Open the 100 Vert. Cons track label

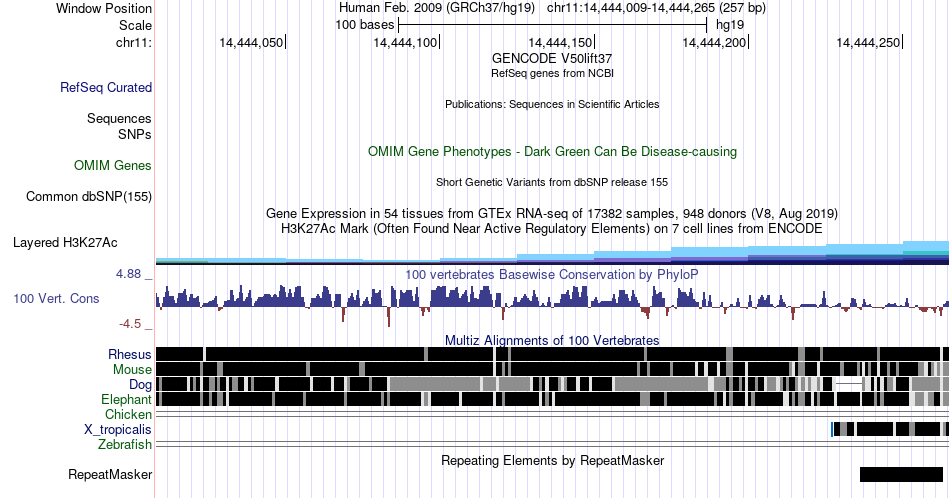click(x=56, y=298)
